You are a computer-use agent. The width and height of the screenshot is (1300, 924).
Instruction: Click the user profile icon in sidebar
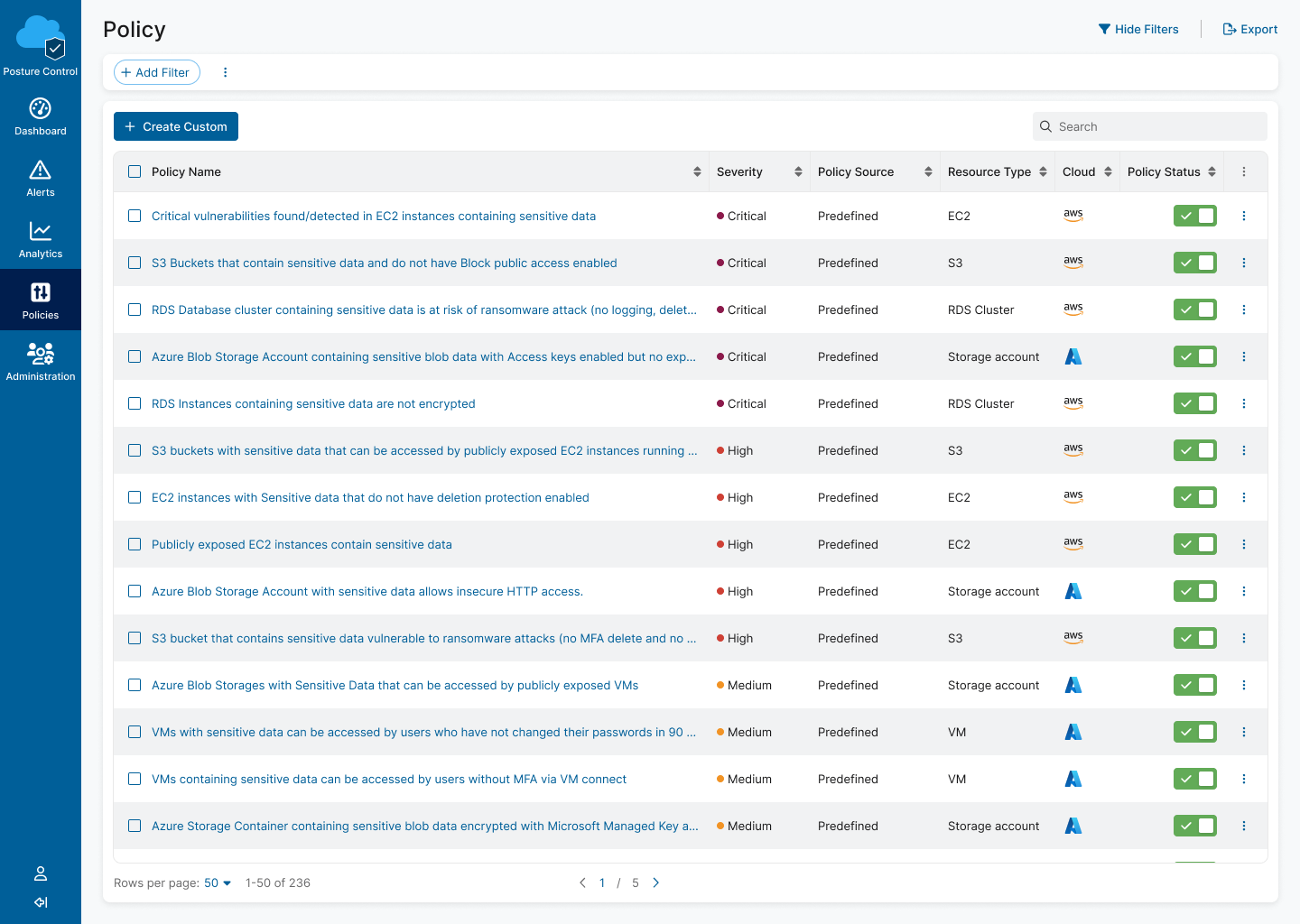click(41, 873)
